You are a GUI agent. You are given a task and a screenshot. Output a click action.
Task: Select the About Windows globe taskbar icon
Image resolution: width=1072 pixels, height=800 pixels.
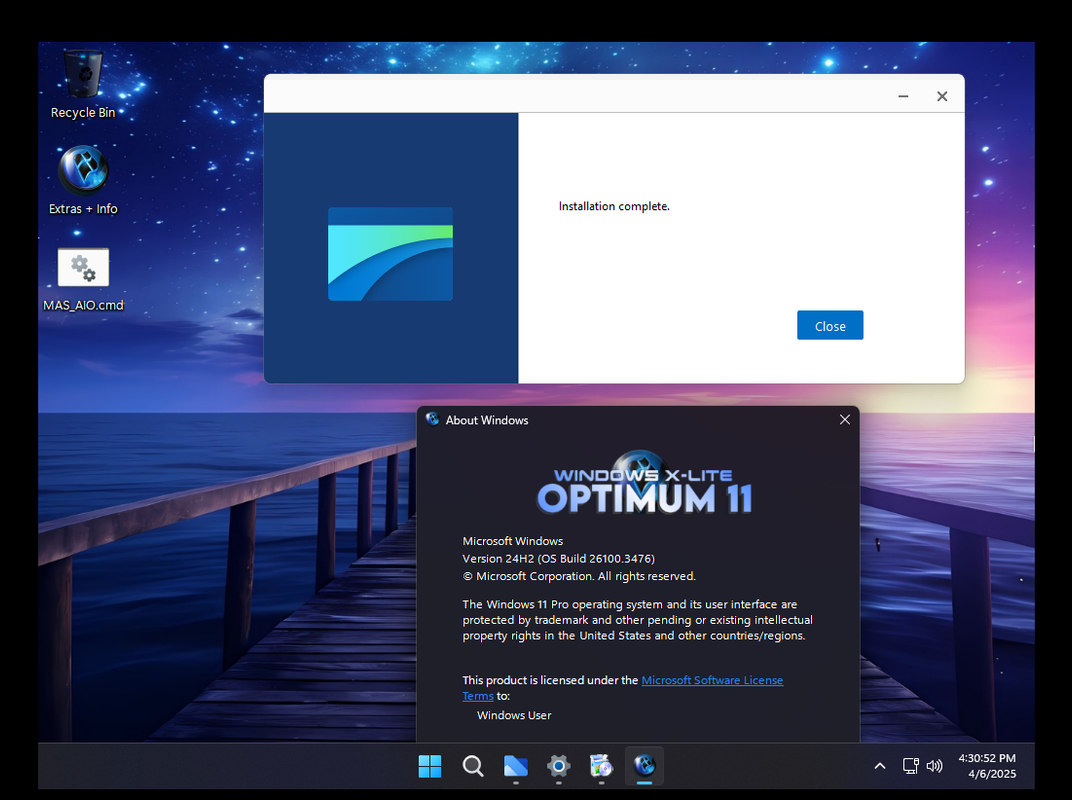click(x=644, y=766)
